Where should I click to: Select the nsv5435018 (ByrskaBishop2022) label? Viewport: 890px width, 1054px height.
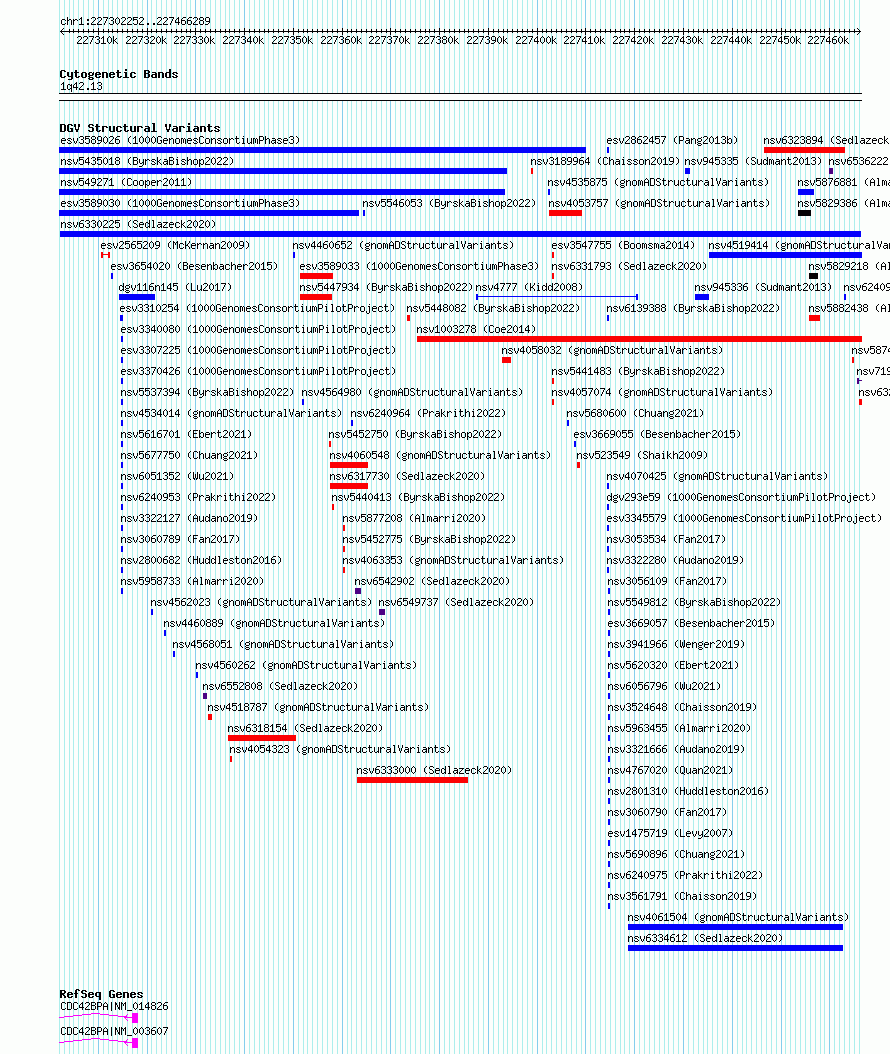click(147, 161)
